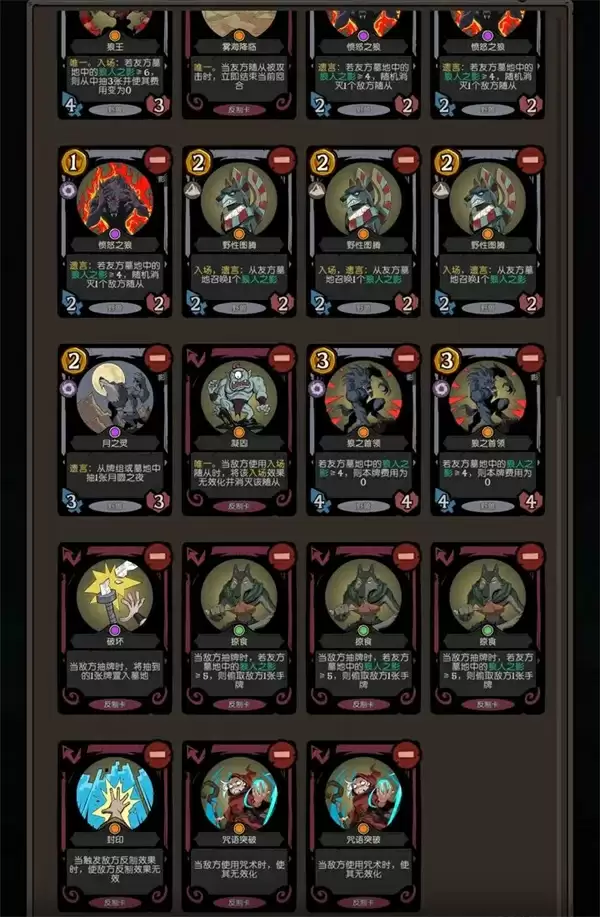Remove the 破坏 card using its minus icon
This screenshot has height=917, width=600.
pos(157,557)
